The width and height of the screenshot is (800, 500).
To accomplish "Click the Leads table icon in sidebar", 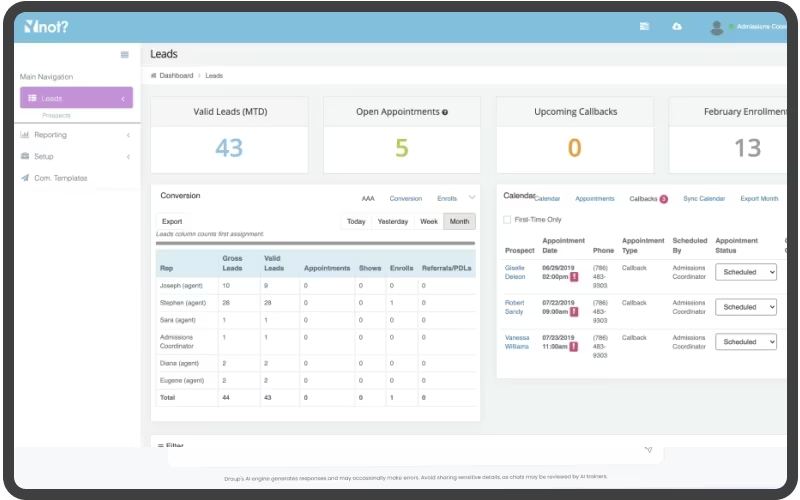I will (32, 98).
